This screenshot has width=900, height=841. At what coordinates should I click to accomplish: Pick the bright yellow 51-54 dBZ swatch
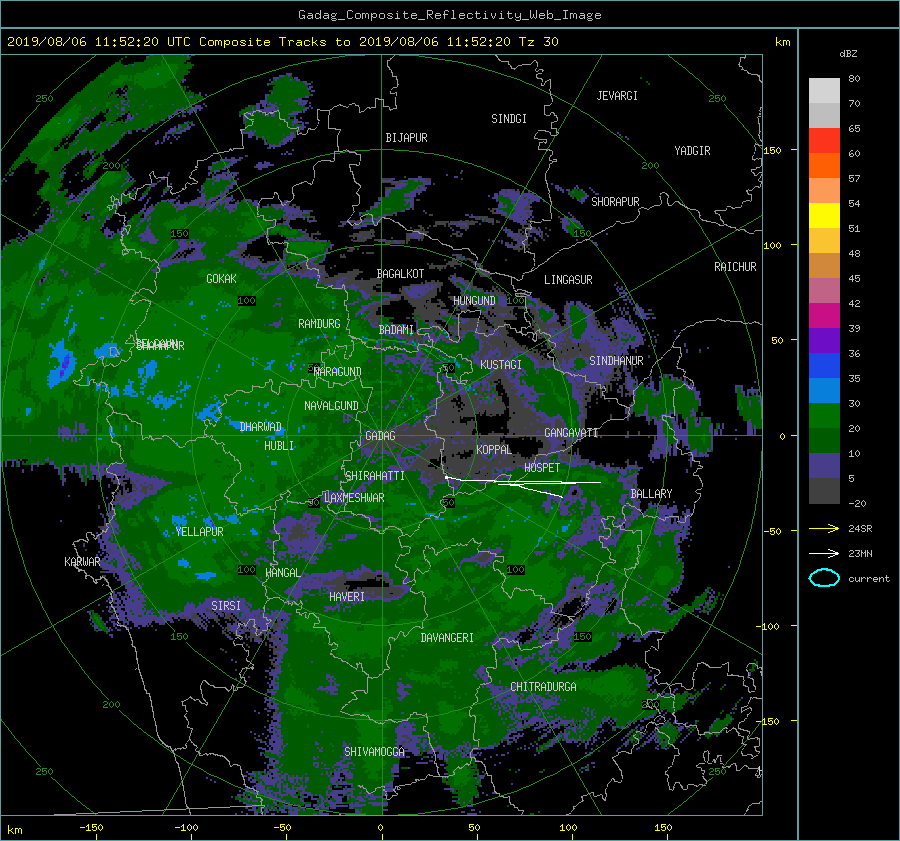824,215
